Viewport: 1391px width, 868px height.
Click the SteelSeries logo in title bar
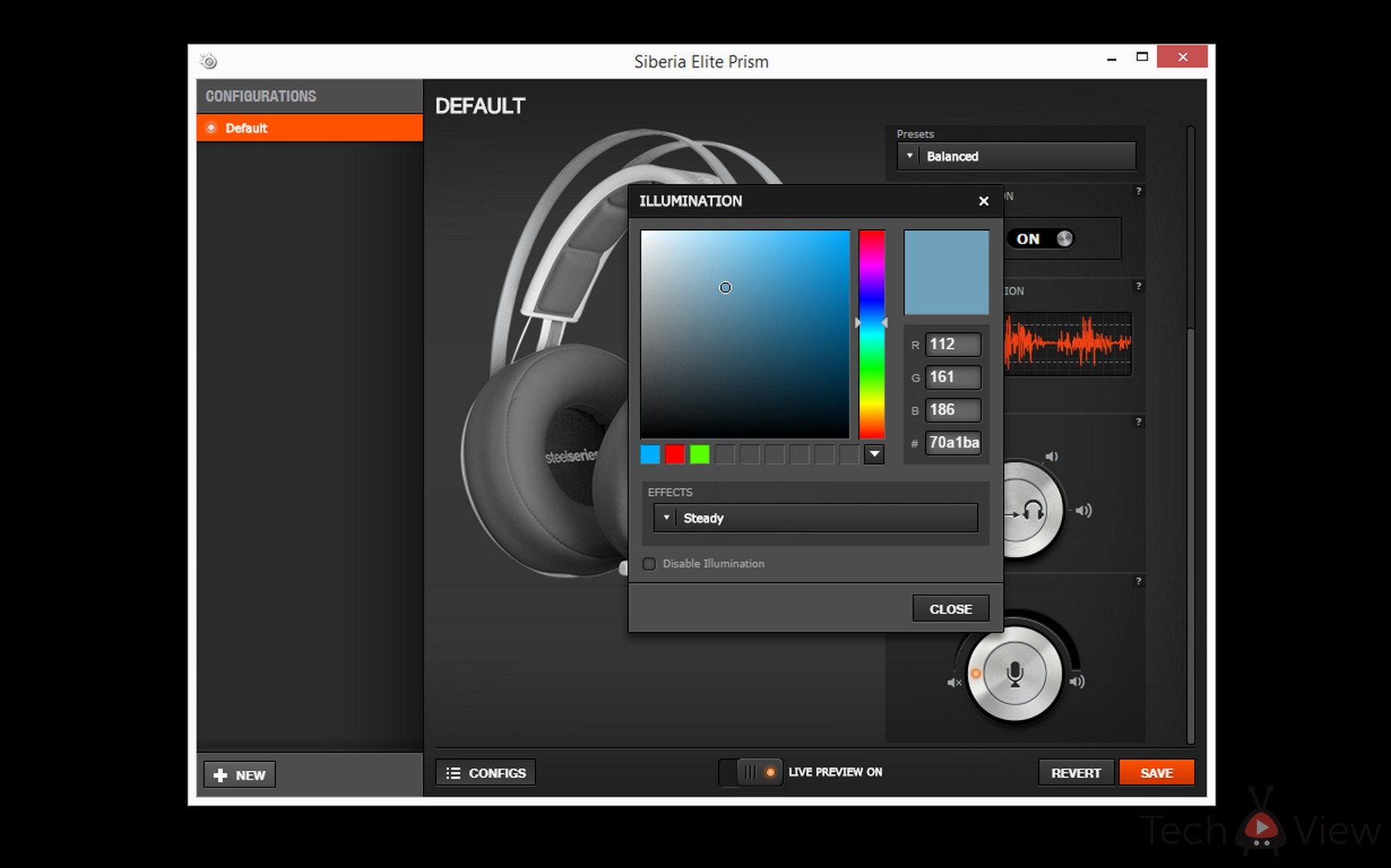click(x=209, y=61)
